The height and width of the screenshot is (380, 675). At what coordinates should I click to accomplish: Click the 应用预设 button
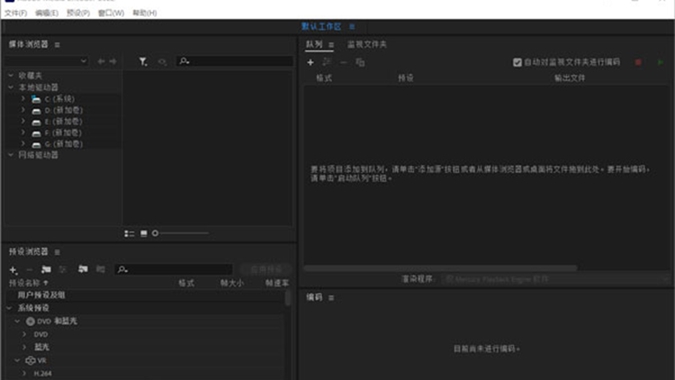[266, 270]
